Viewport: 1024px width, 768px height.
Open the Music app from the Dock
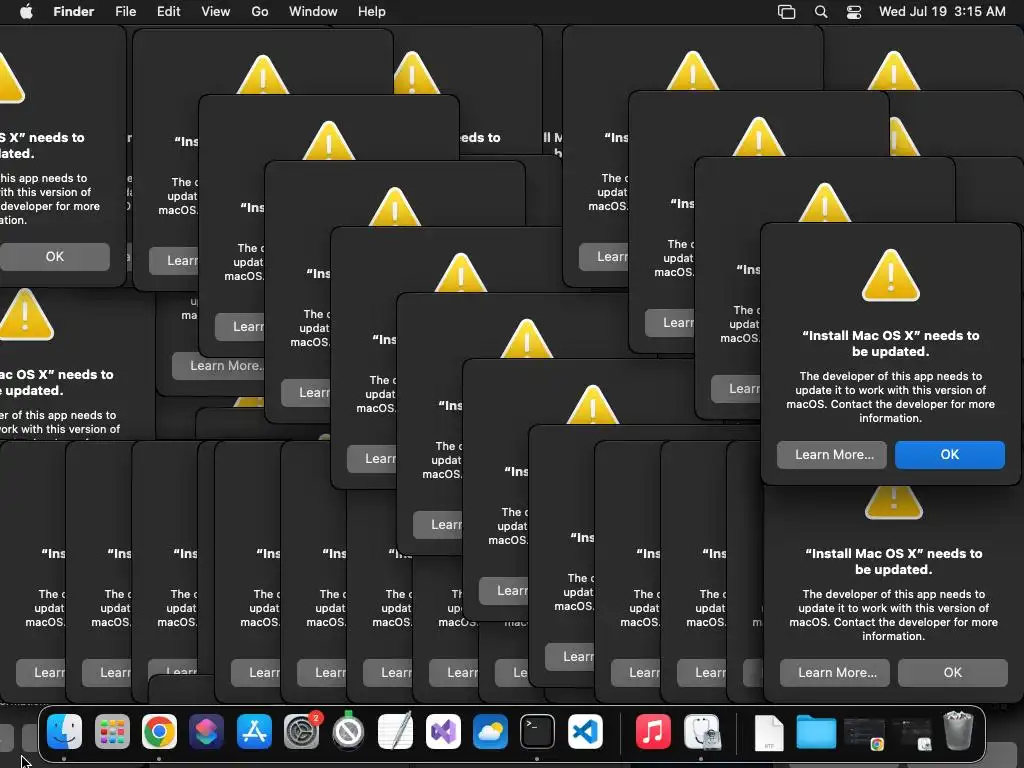(x=653, y=731)
